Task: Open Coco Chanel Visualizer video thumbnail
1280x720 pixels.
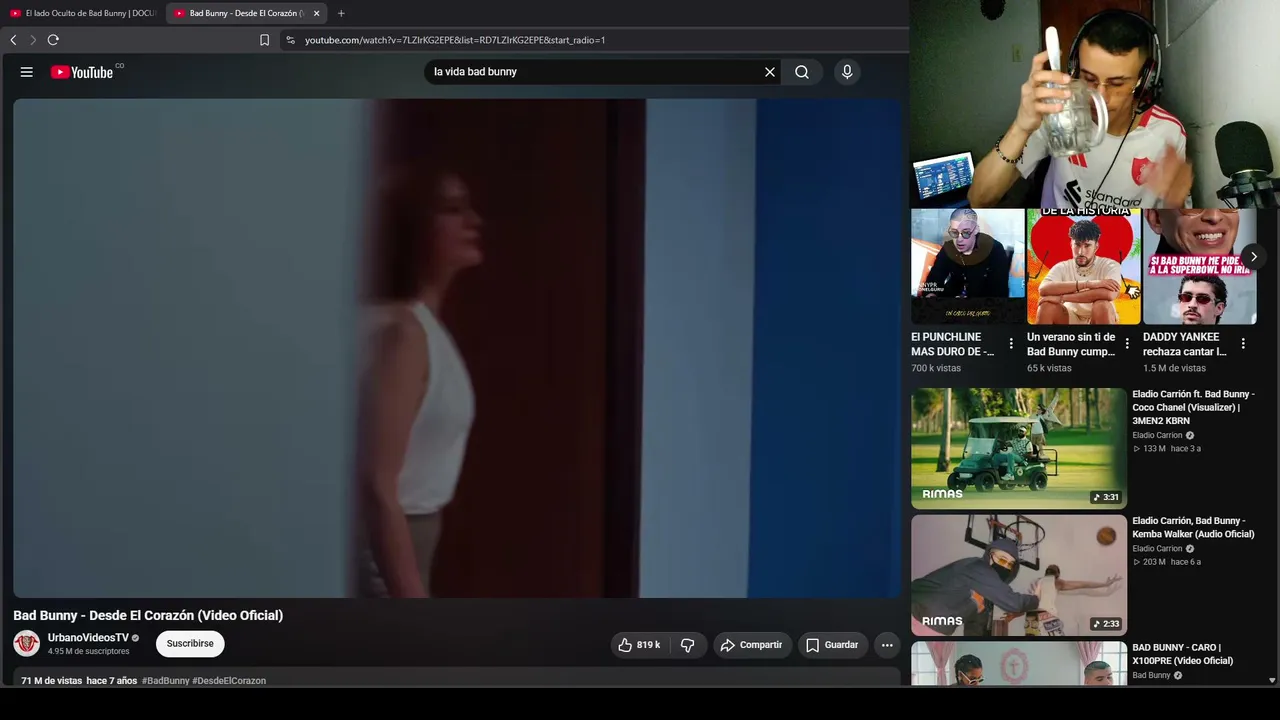Action: click(1019, 448)
